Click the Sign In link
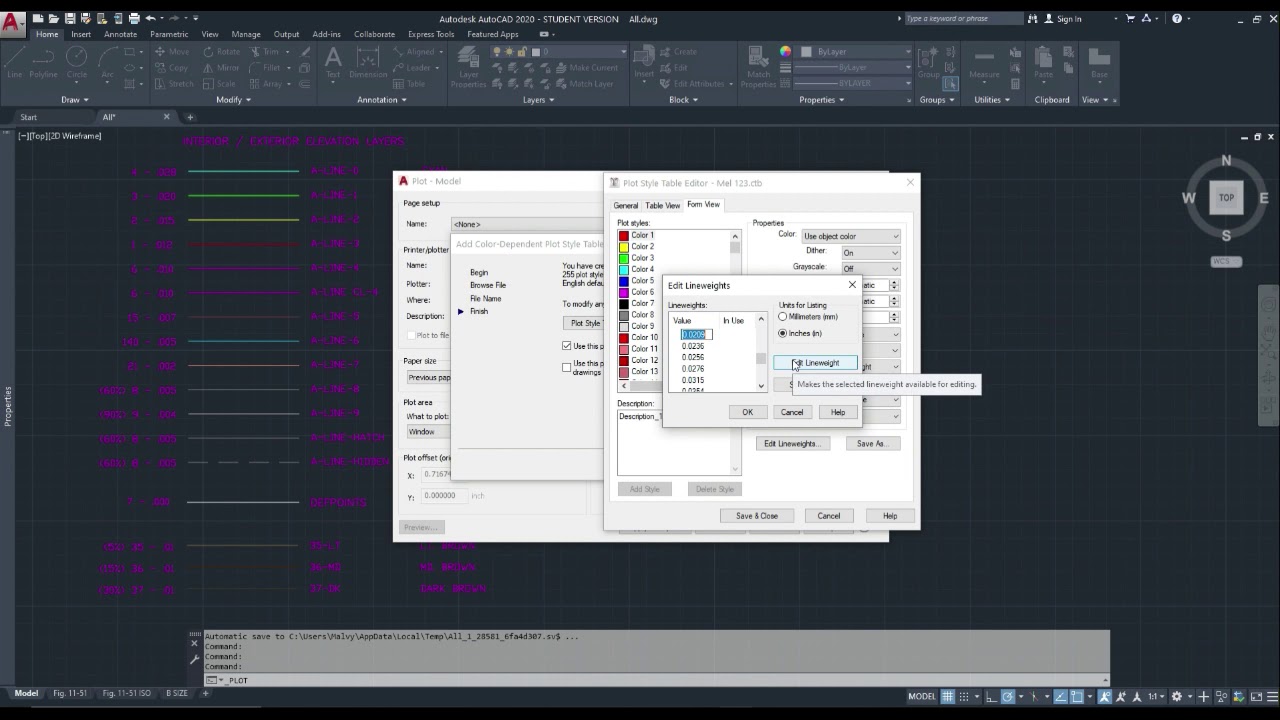The width and height of the screenshot is (1280, 720). [x=1069, y=18]
